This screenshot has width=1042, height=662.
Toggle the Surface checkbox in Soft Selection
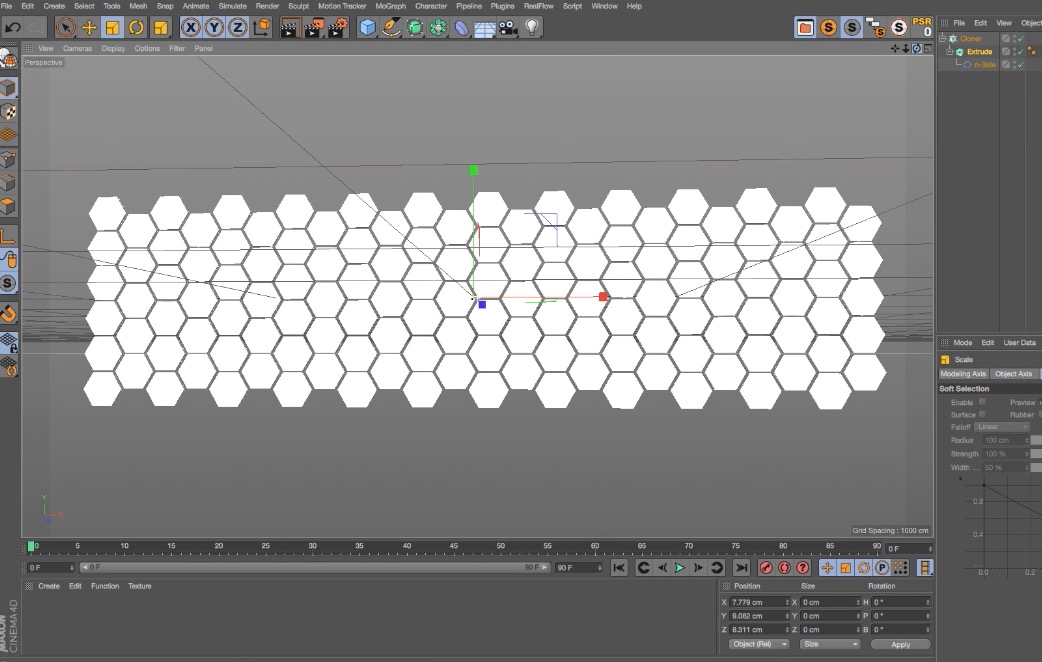(983, 414)
